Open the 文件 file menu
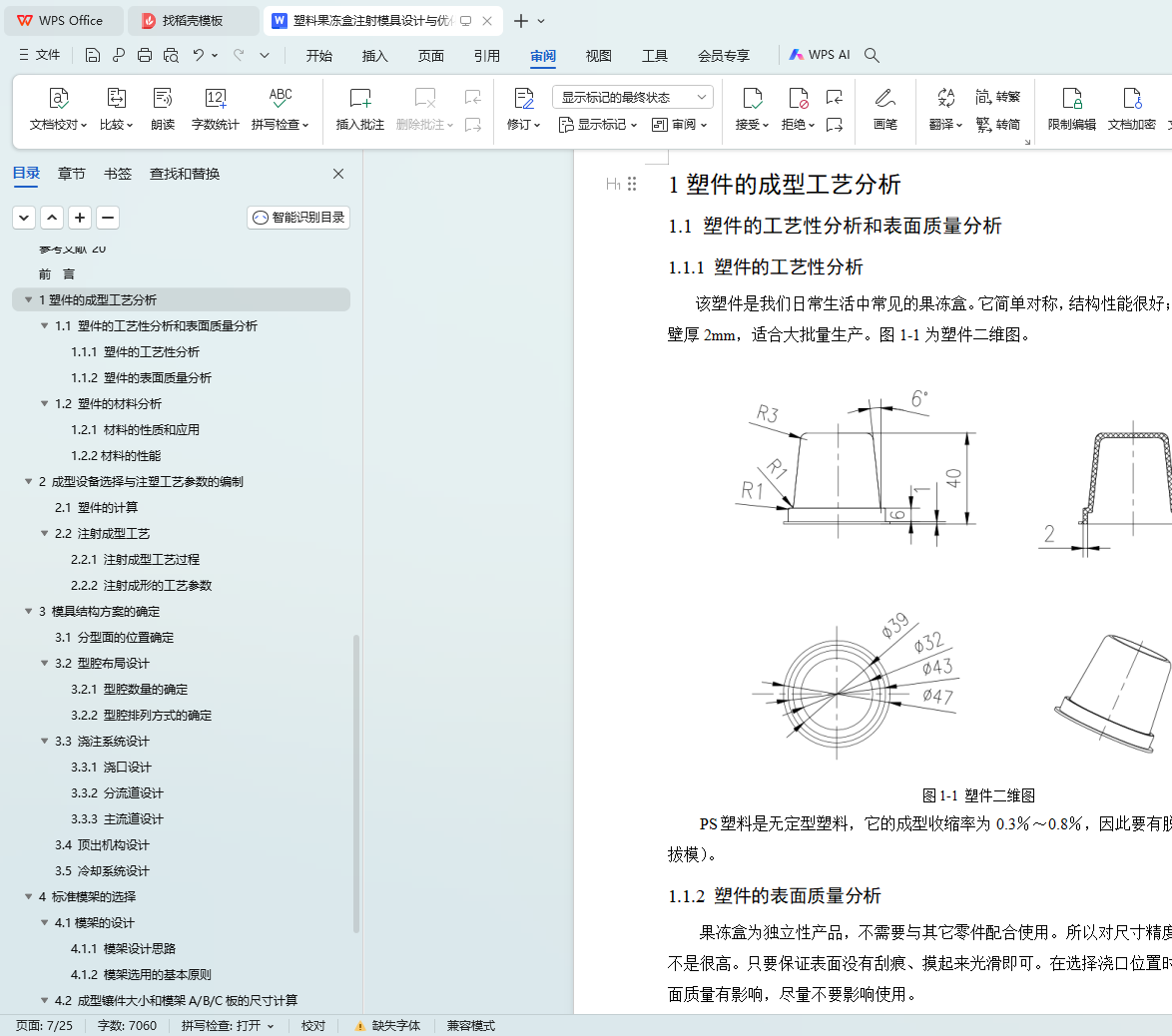1172x1036 pixels. click(x=40, y=55)
